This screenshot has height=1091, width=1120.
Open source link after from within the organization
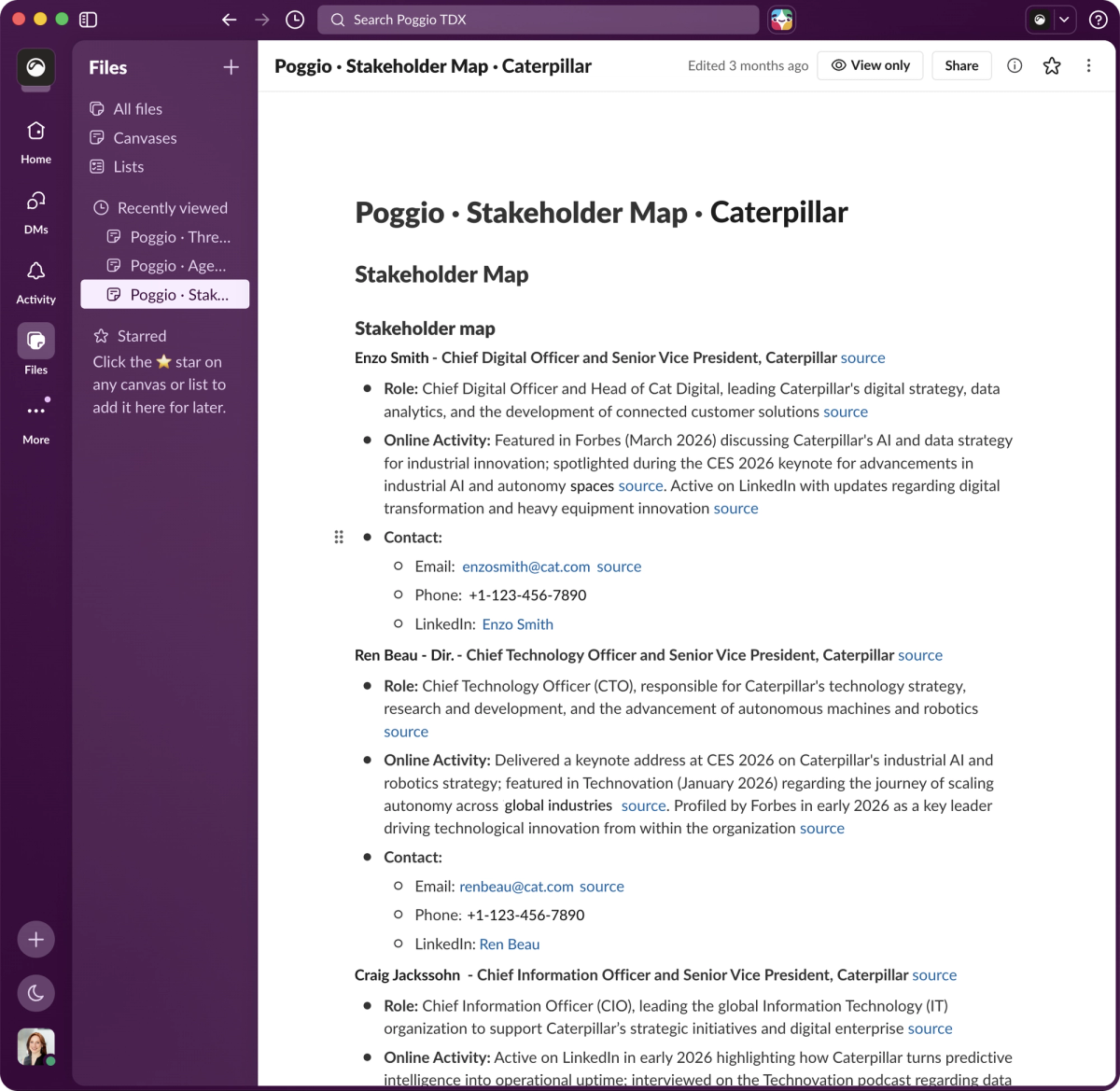(822, 829)
